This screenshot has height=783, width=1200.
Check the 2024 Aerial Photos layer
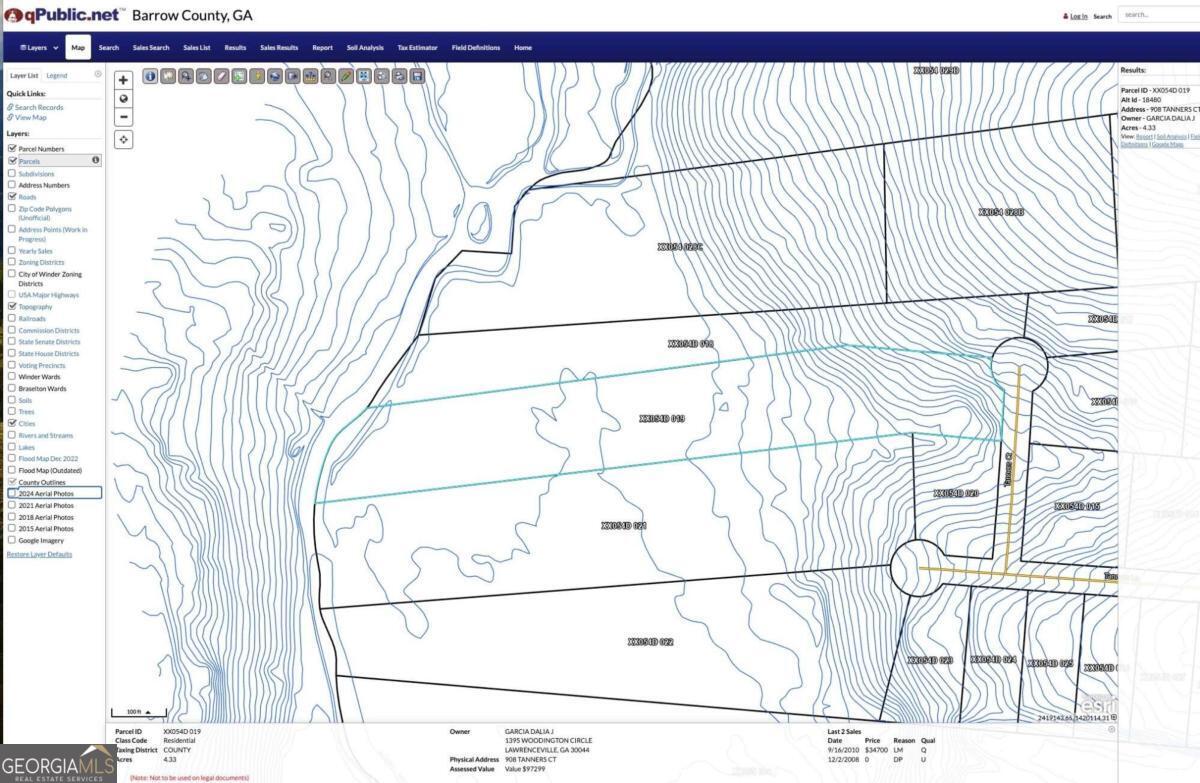(x=12, y=494)
